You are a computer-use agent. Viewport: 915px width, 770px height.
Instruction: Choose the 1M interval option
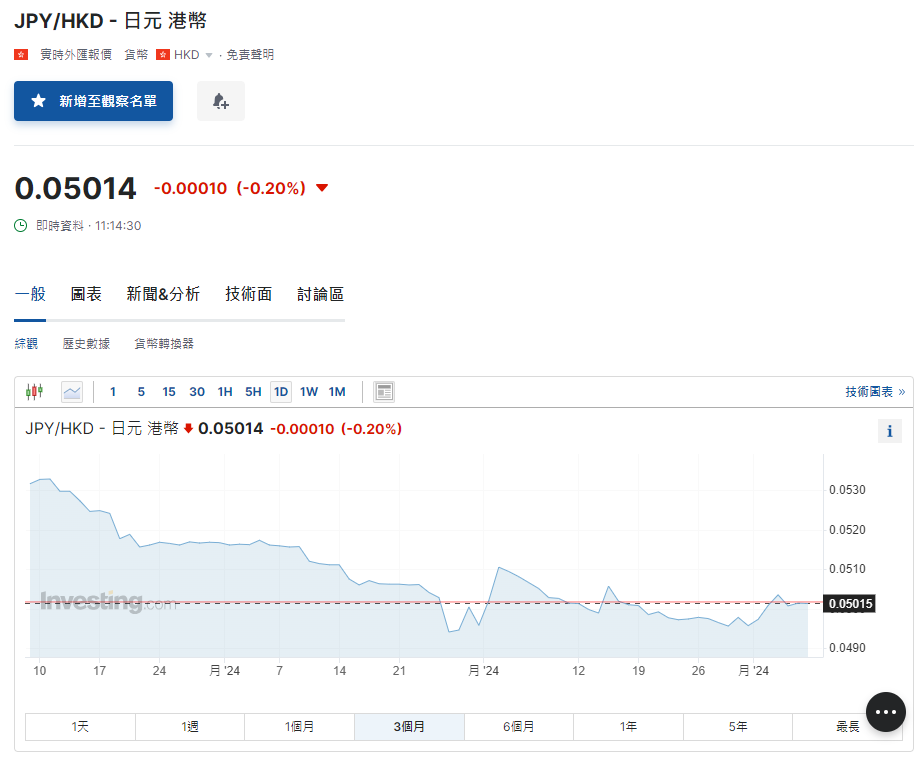[x=337, y=392]
